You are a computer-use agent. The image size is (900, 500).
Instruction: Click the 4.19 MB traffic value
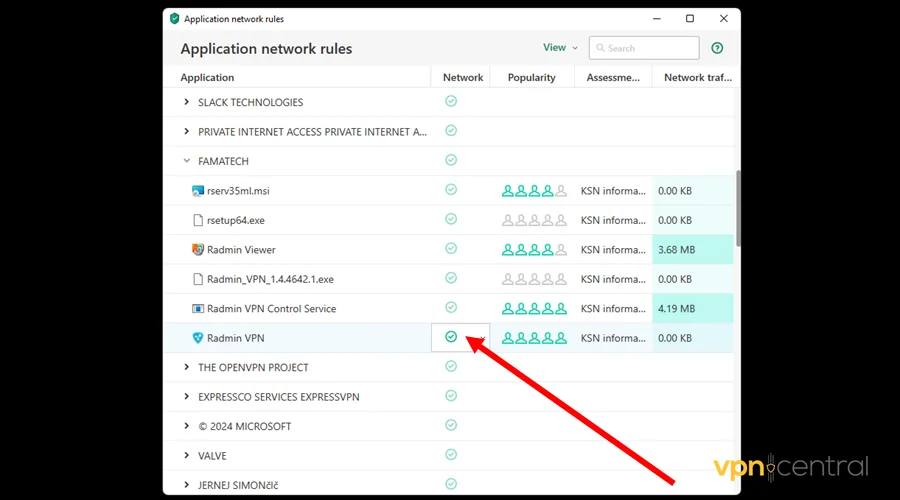(x=676, y=309)
